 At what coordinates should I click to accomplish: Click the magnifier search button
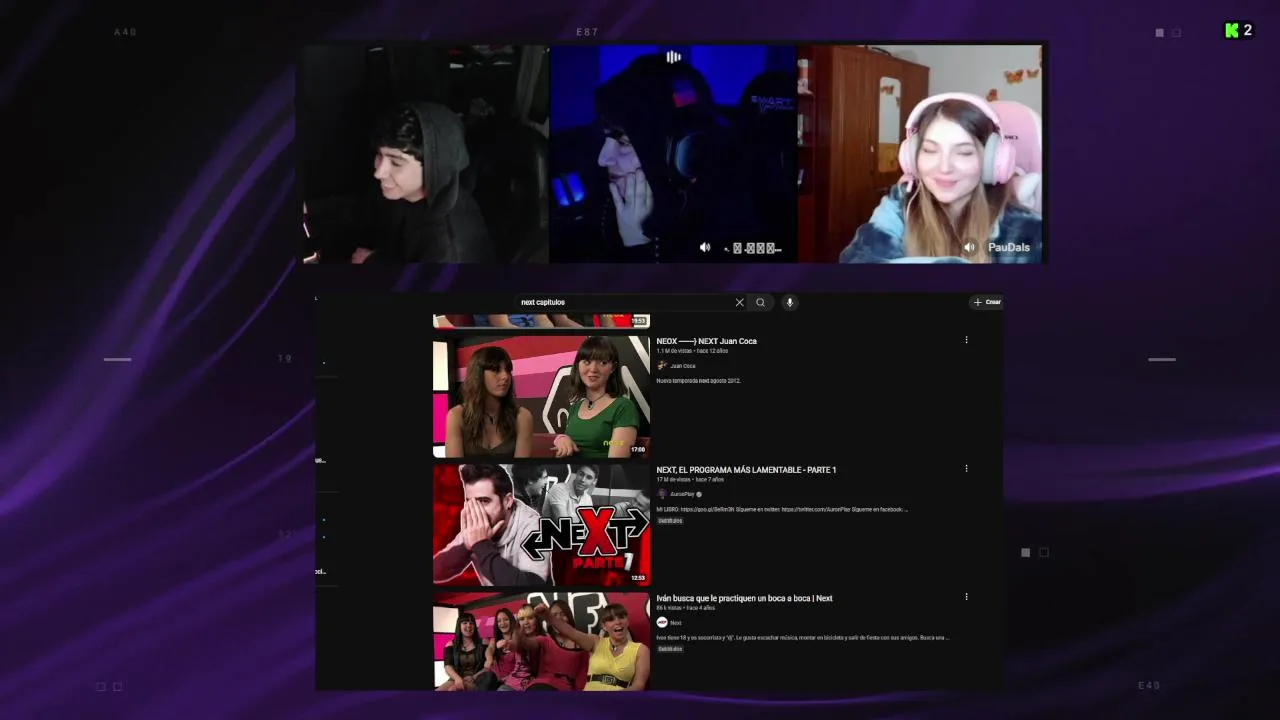click(x=760, y=302)
